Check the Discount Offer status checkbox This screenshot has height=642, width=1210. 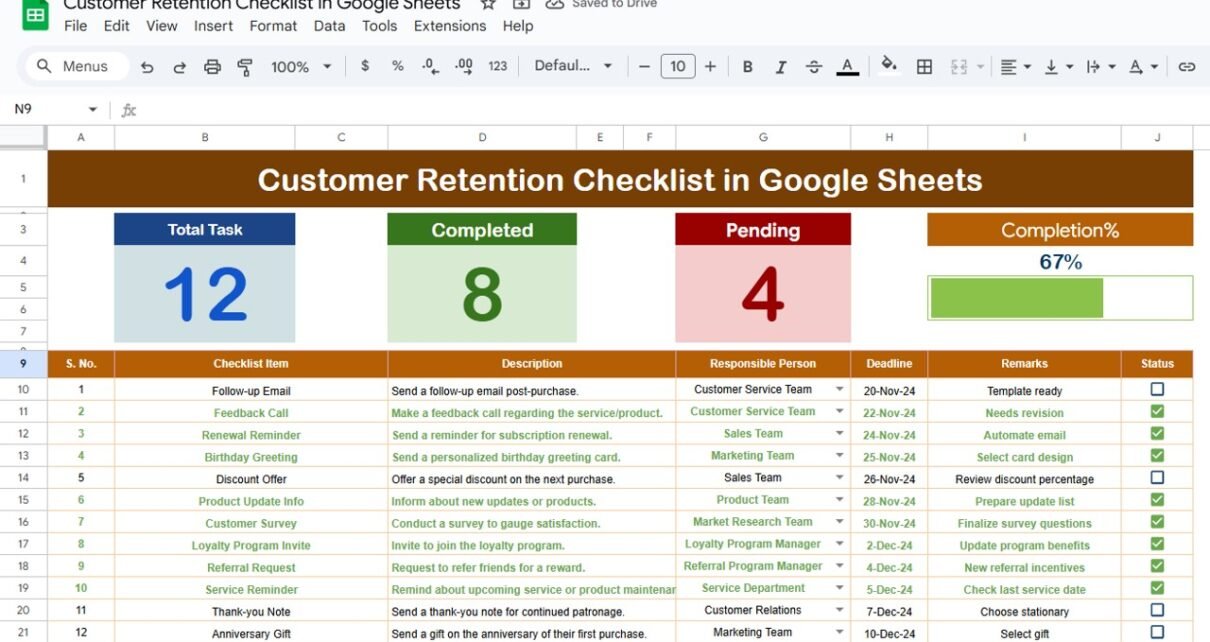1157,477
